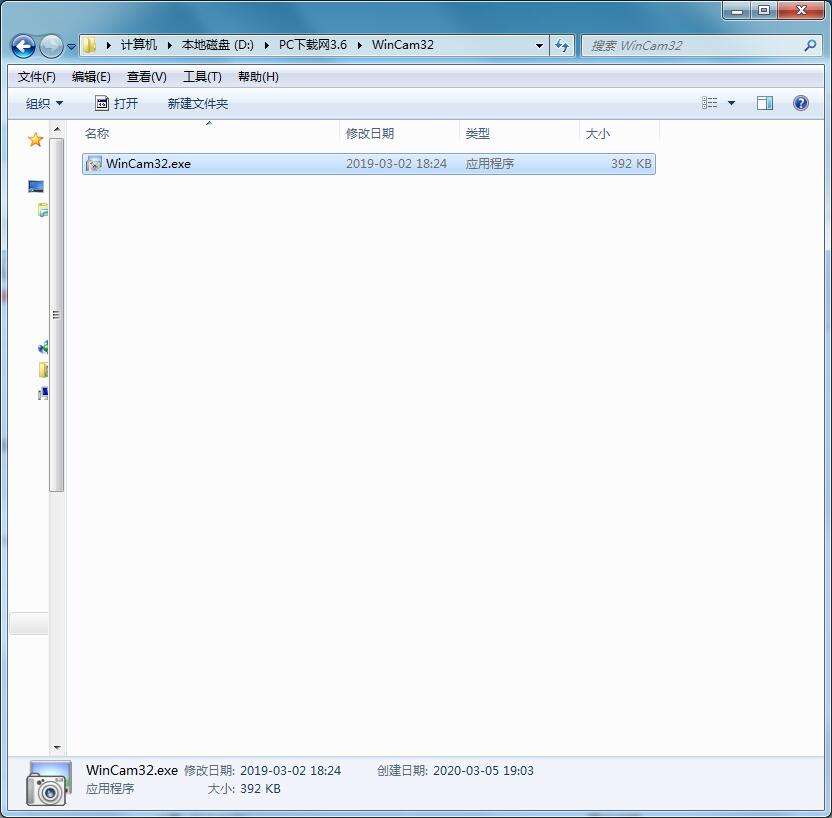Click the change view icon
The width and height of the screenshot is (832, 818).
click(x=709, y=103)
